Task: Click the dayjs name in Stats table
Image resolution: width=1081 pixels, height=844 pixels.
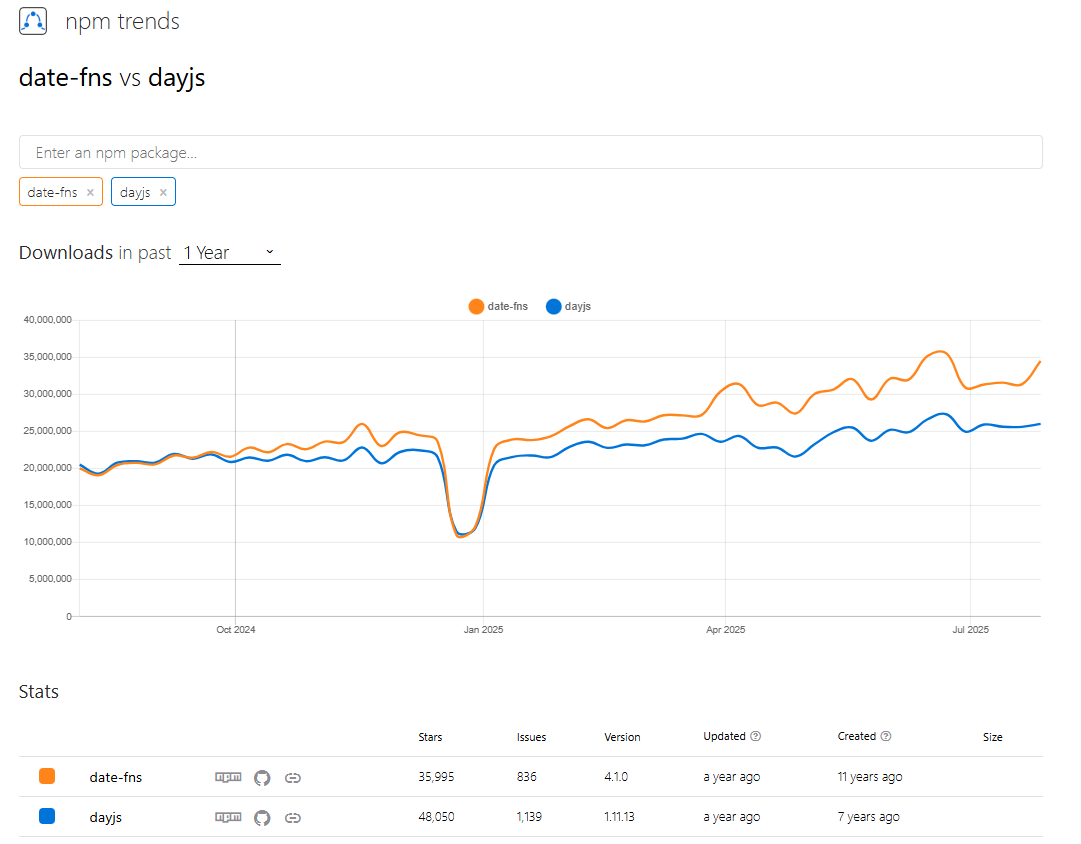Action: (x=106, y=817)
